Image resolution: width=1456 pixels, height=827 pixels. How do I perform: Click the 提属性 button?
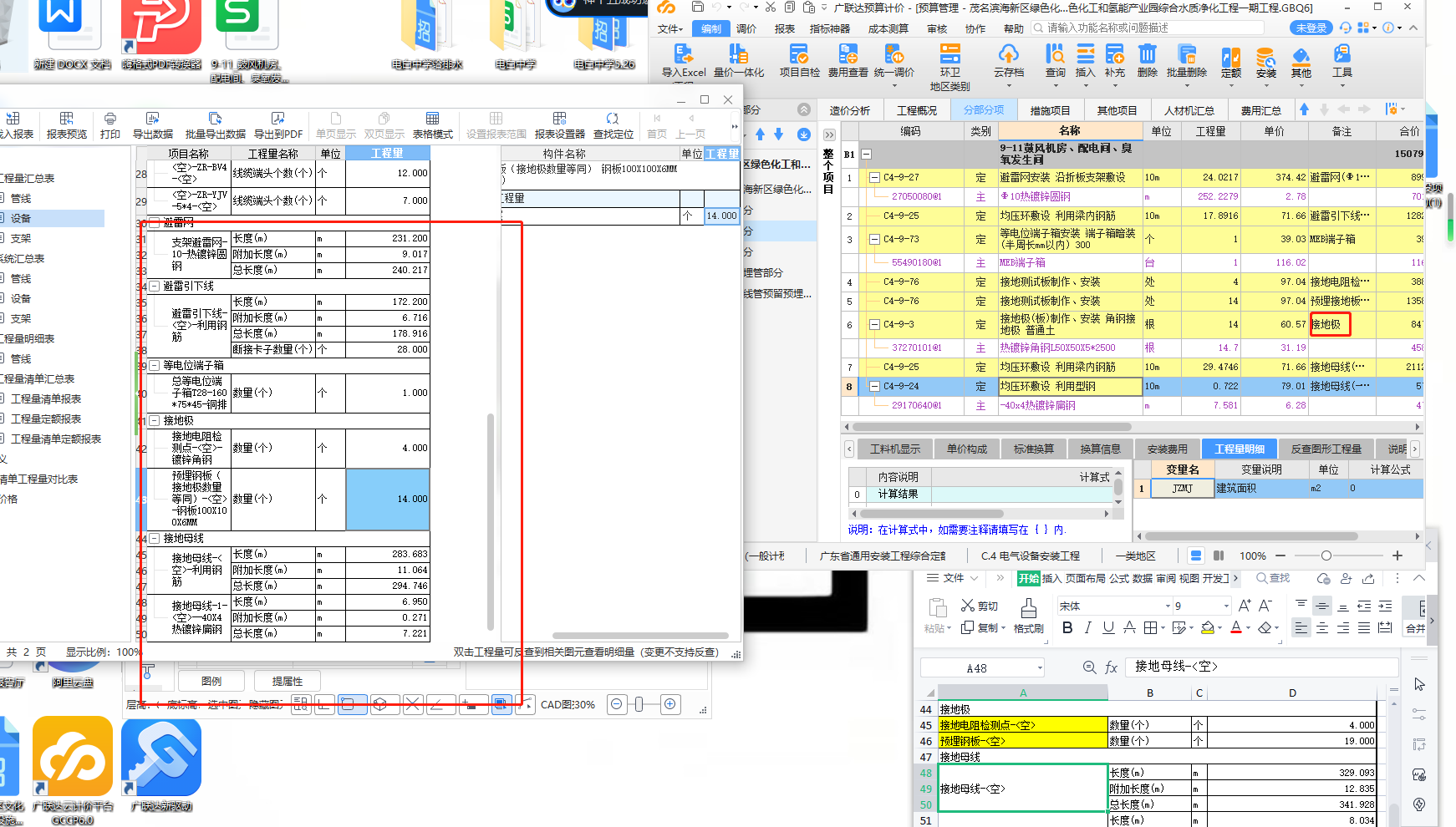coord(287,681)
